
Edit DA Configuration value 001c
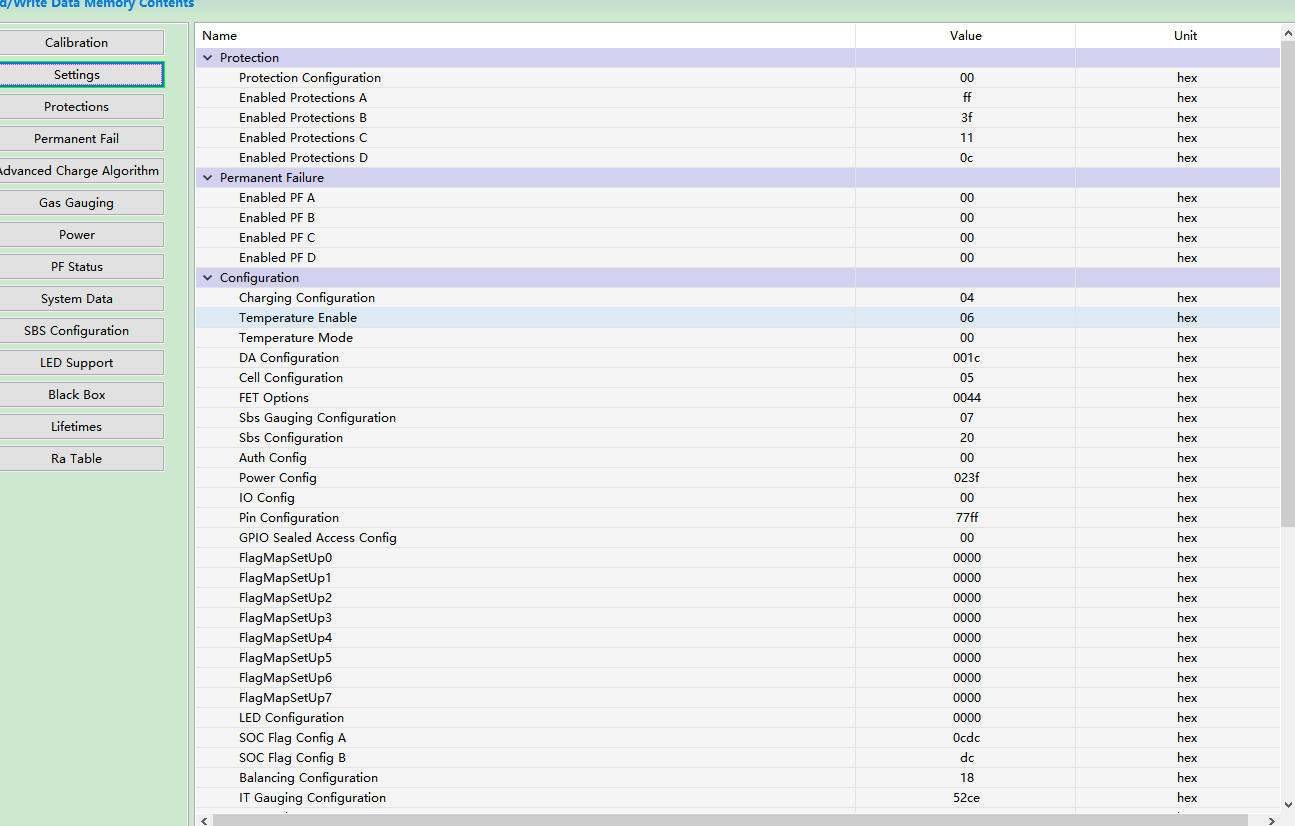[x=966, y=358]
